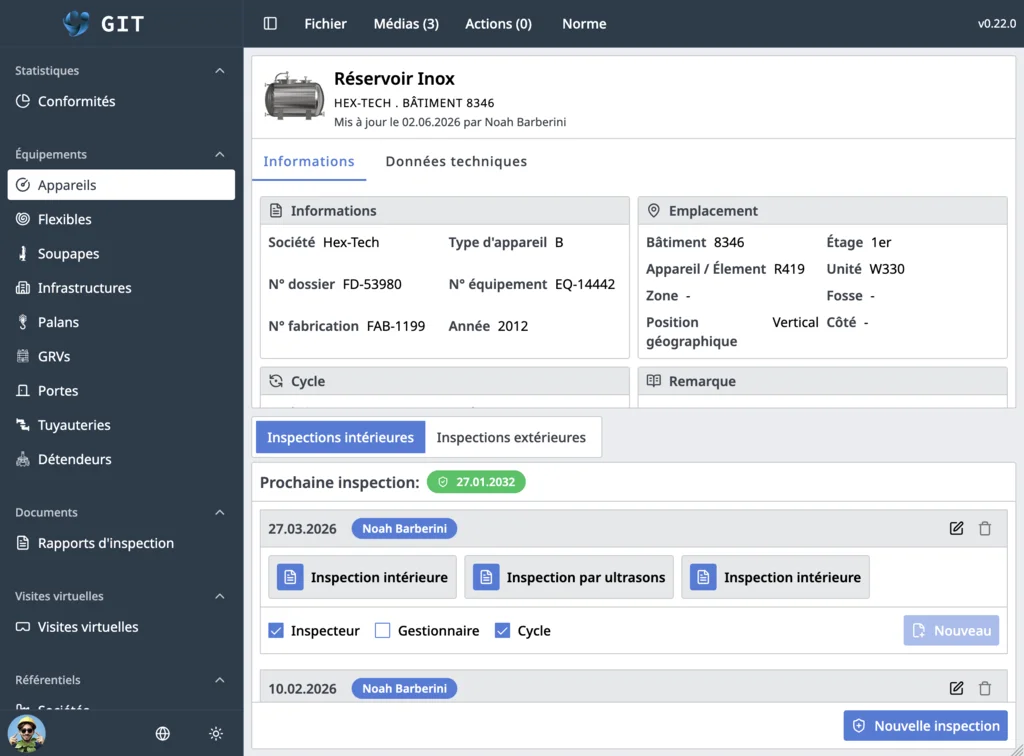1024x756 pixels.
Task: Collapse the Visites virtuelles section
Action: [x=219, y=596]
